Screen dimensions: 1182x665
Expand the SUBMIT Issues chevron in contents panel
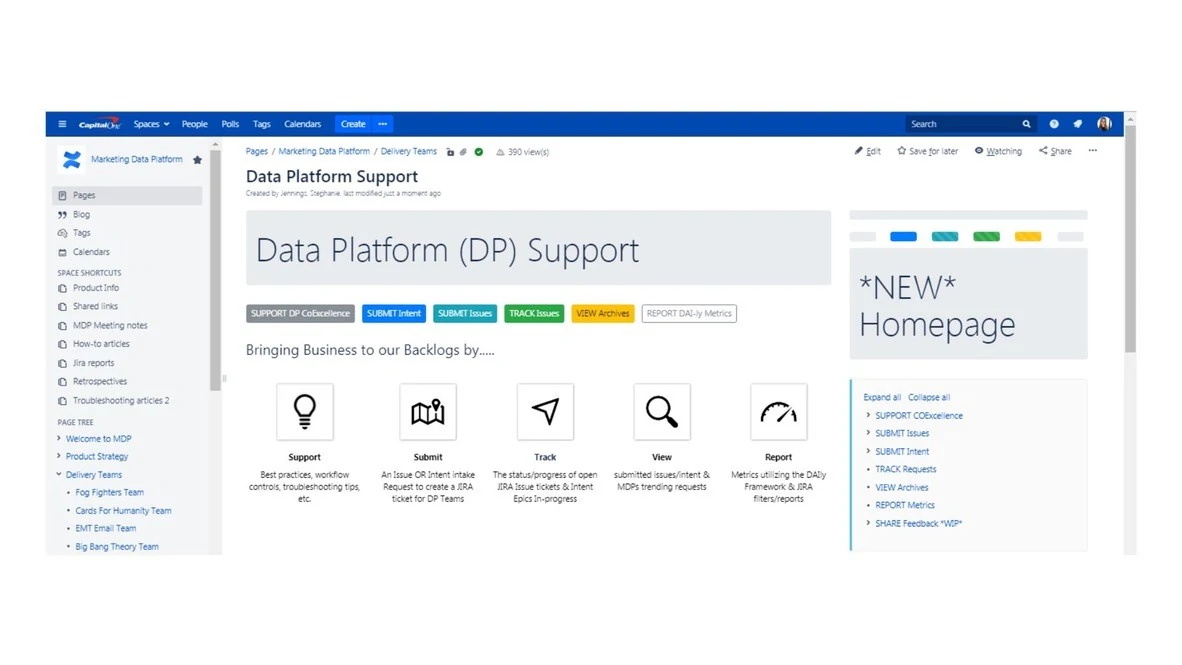868,434
